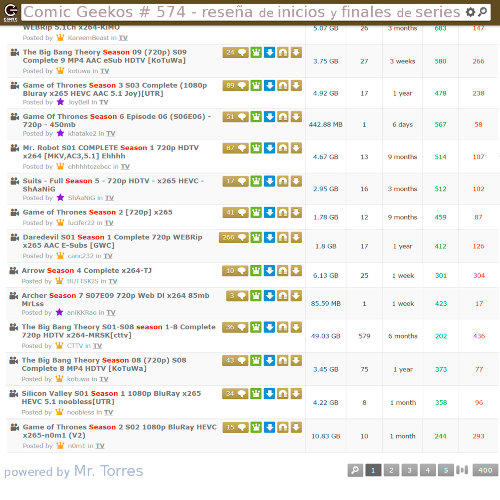
Task: Click Comic Geekos logo in header
Action: 10,12
